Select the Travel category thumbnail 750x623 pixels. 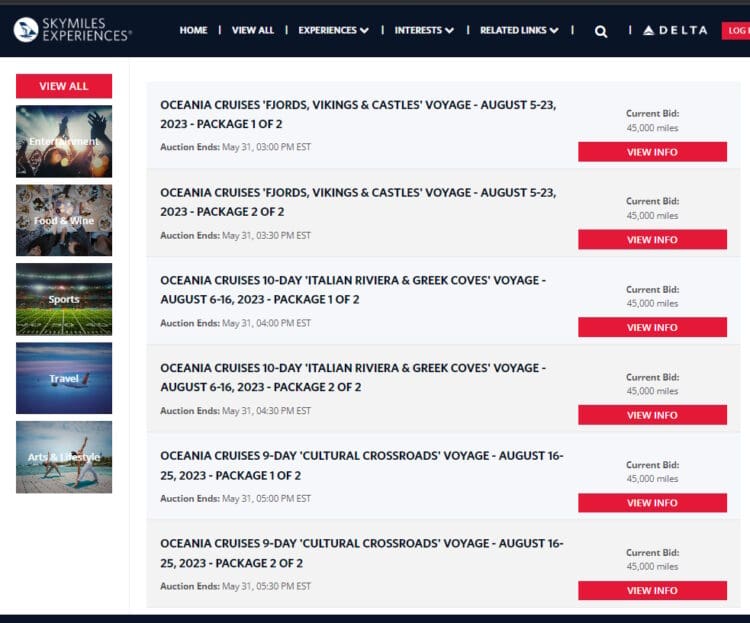click(64, 378)
